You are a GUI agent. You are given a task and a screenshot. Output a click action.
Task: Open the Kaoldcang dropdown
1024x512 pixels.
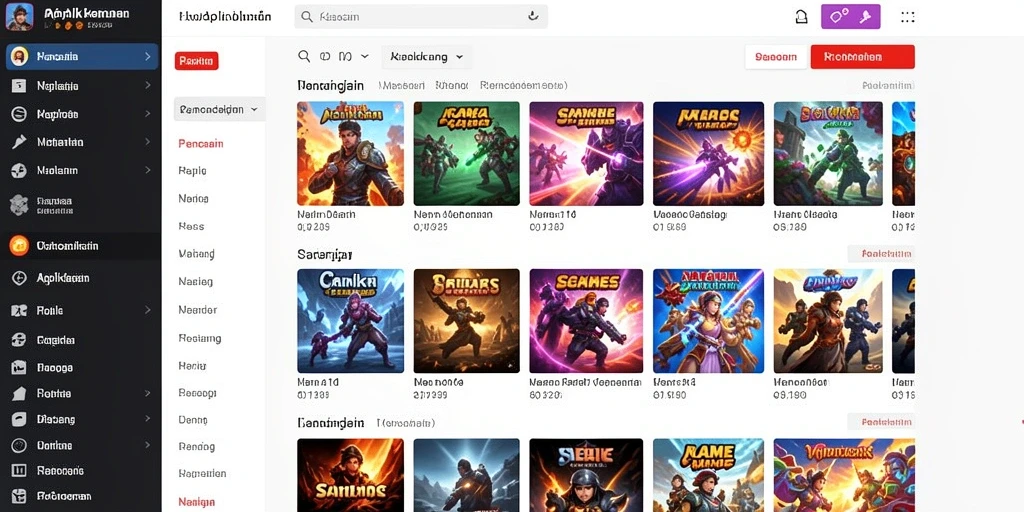pyautogui.click(x=426, y=57)
